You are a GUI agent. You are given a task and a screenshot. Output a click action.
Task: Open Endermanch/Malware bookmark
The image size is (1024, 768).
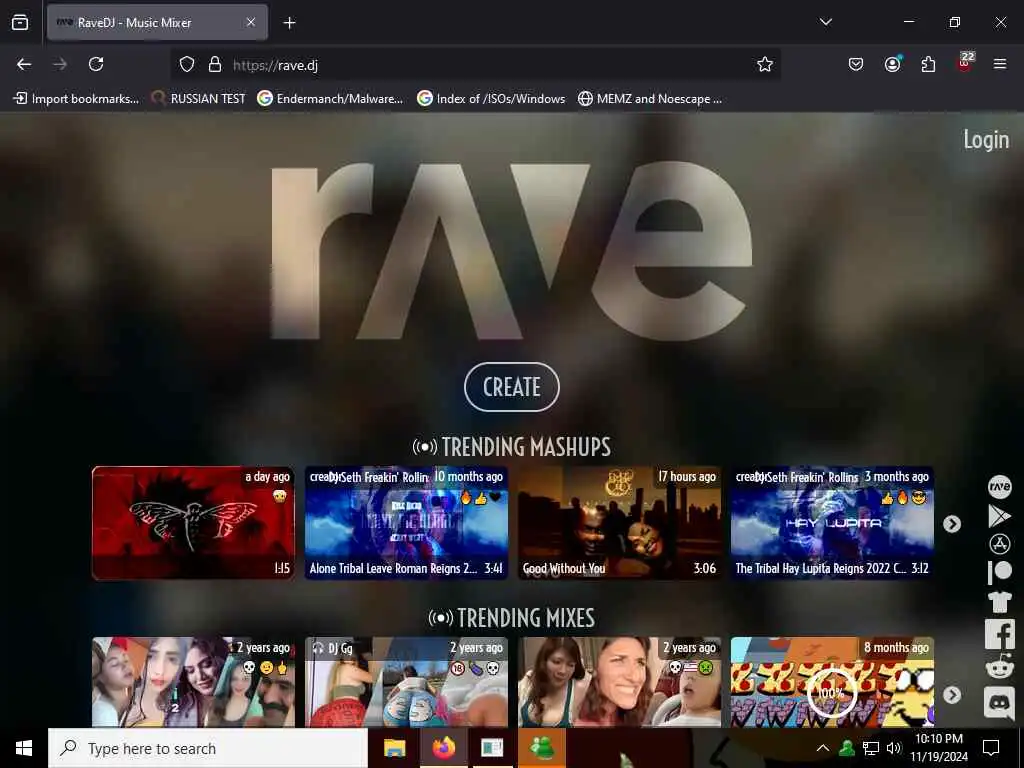point(330,99)
